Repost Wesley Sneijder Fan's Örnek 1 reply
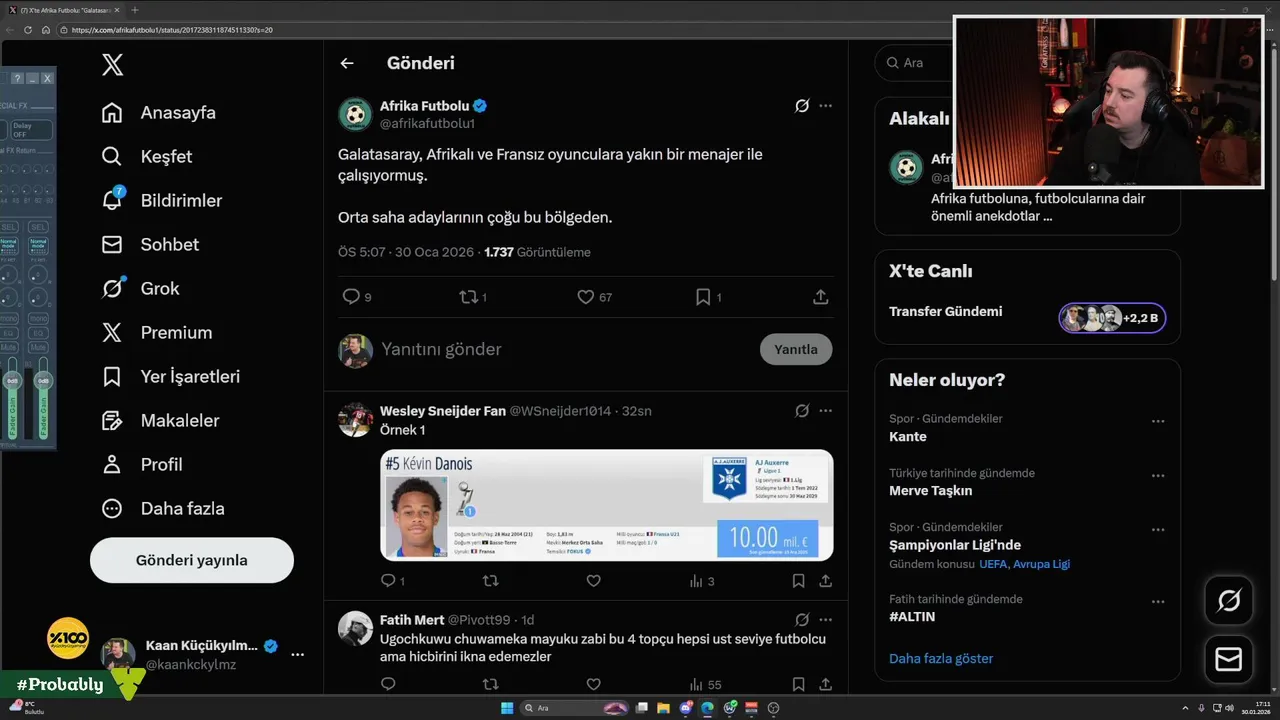Screen dimensions: 1280x720 [x=490, y=580]
